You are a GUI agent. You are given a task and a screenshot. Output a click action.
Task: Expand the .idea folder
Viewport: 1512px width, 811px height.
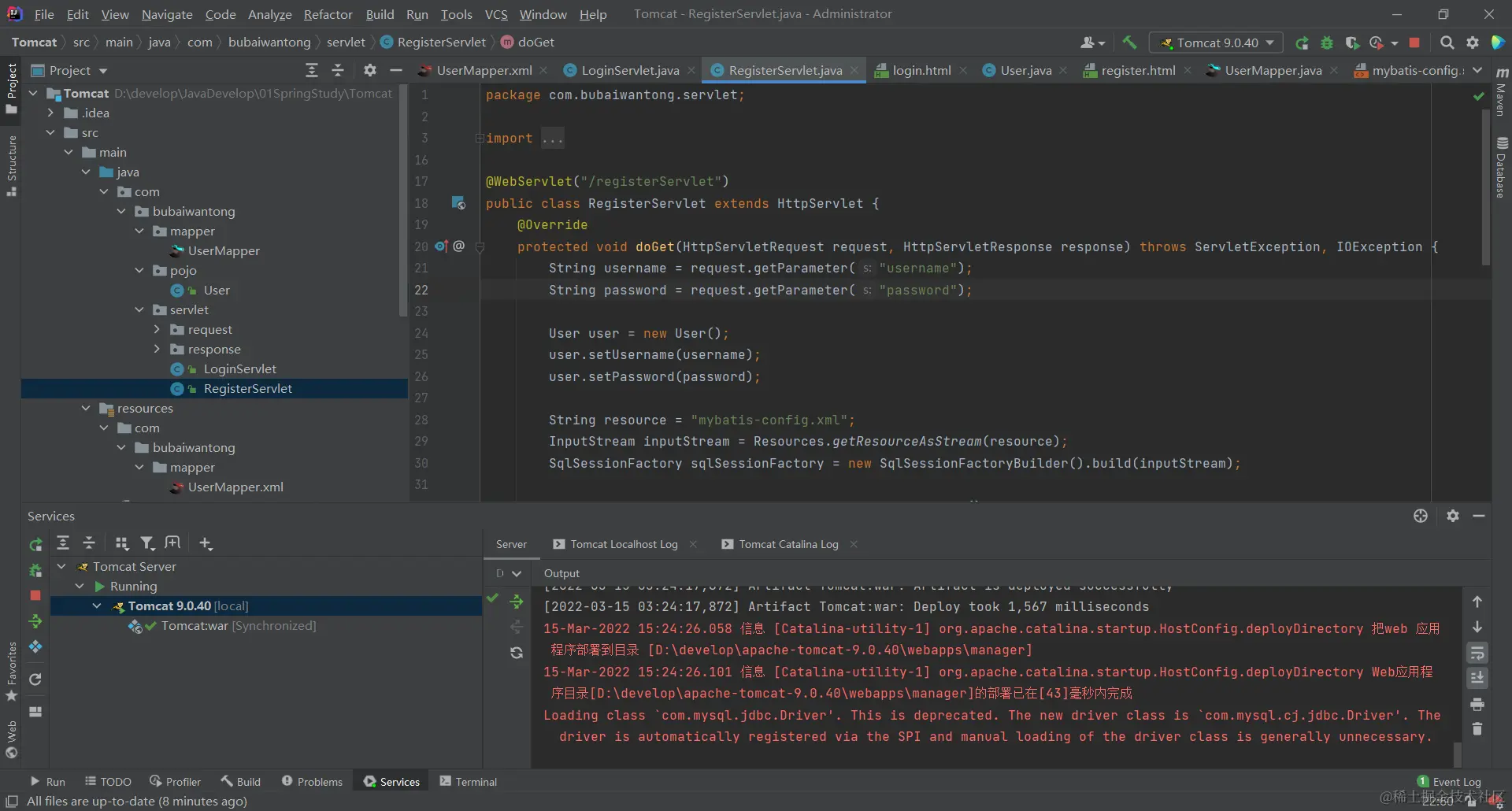click(50, 113)
